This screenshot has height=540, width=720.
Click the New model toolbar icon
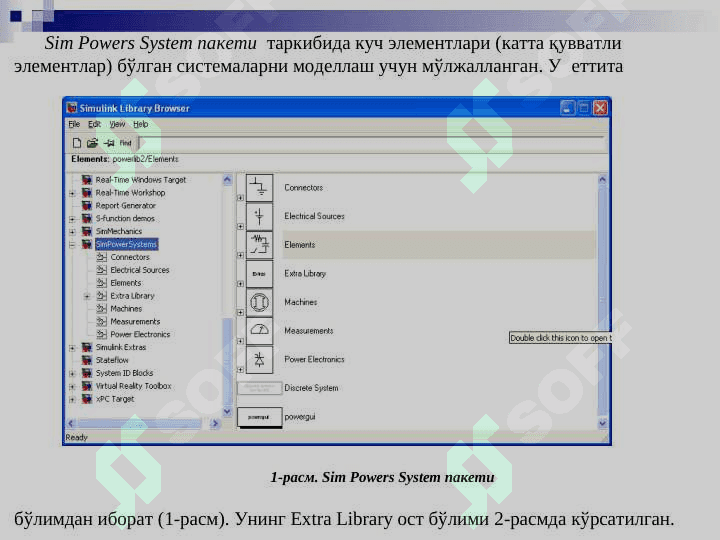point(77,143)
